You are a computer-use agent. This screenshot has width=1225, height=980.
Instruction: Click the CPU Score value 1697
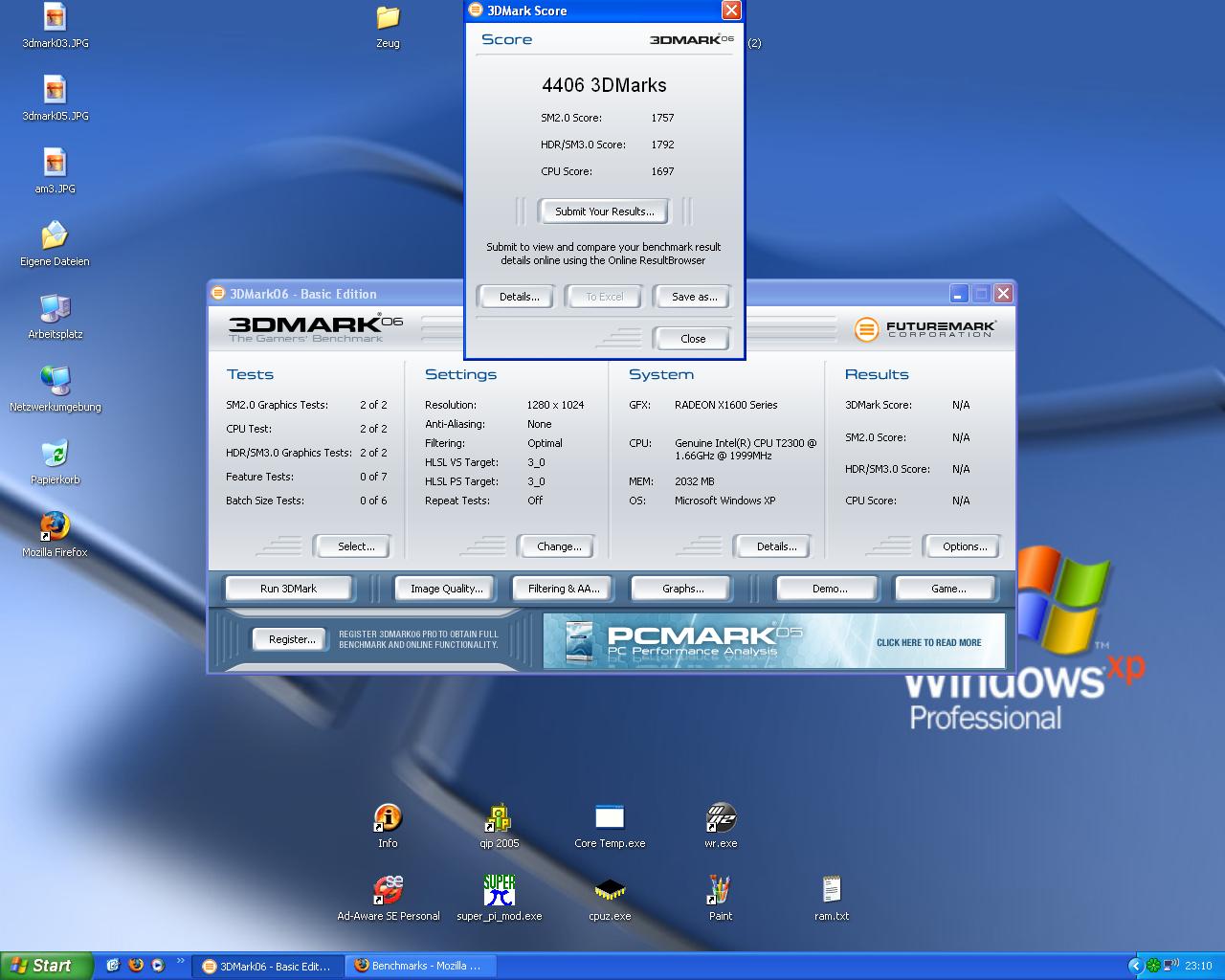point(662,171)
